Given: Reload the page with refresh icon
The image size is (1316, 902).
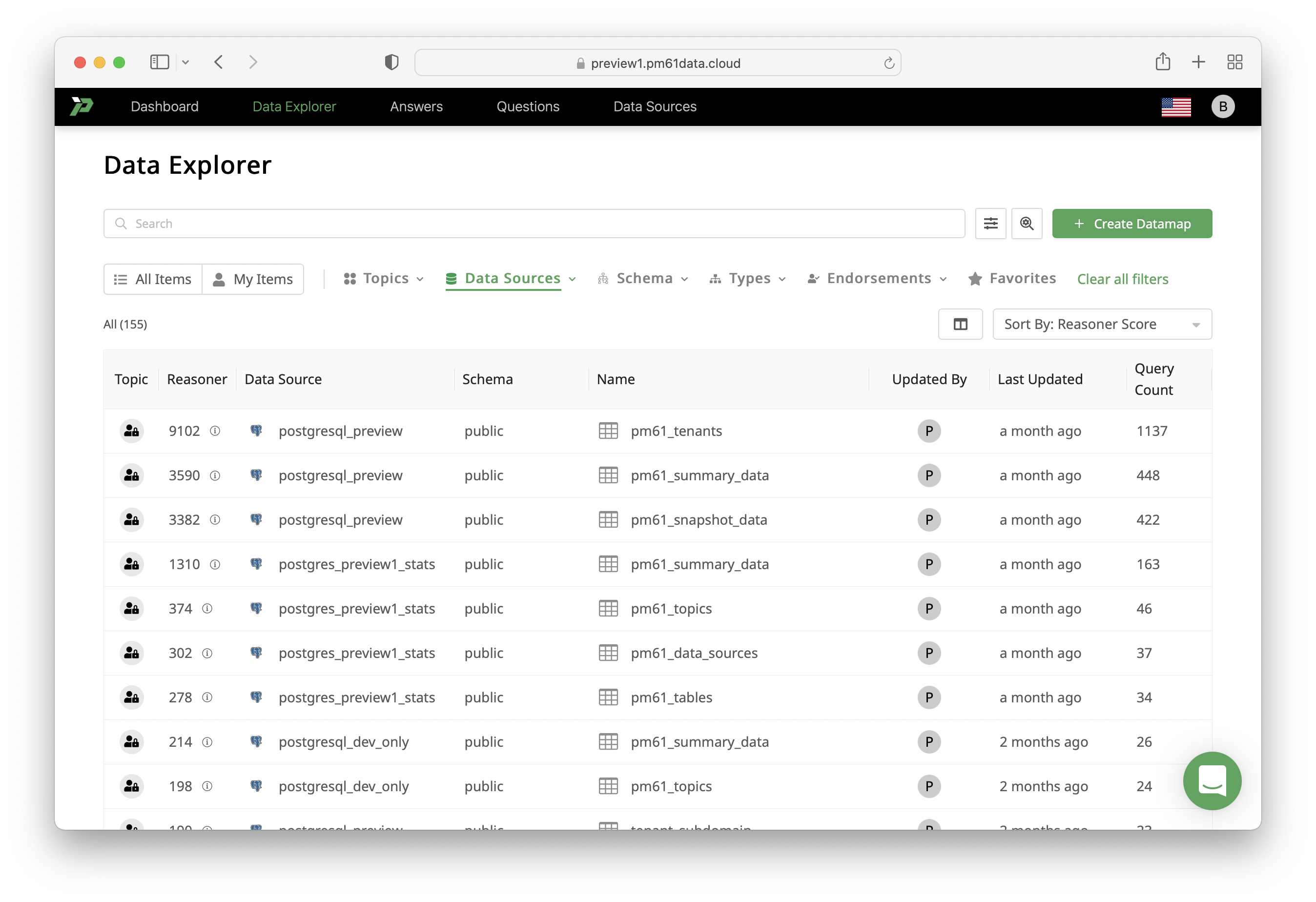Looking at the screenshot, I should point(888,63).
